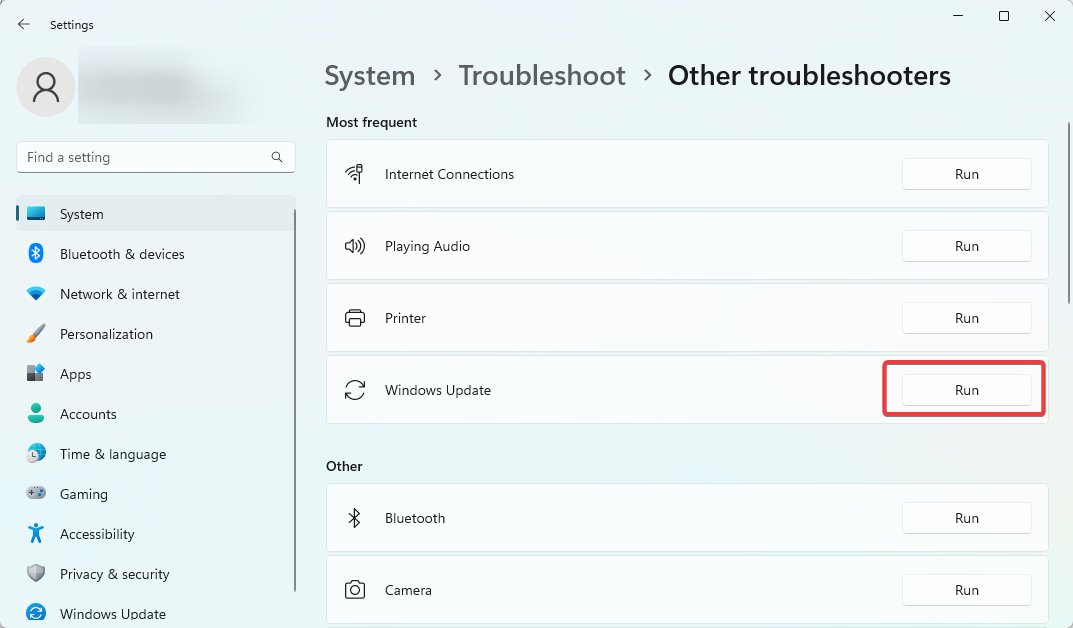The image size is (1073, 628).
Task: Run the Camera troubleshooter
Action: [966, 590]
